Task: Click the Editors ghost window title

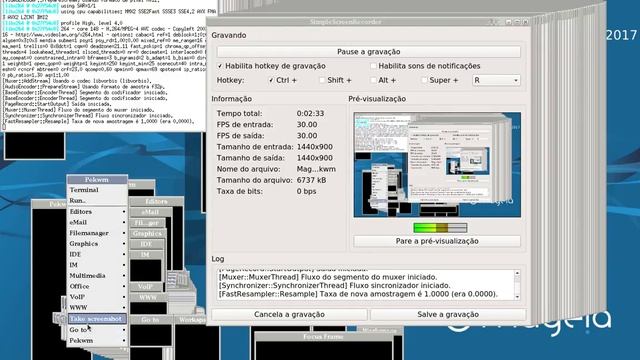Action: [x=156, y=202]
